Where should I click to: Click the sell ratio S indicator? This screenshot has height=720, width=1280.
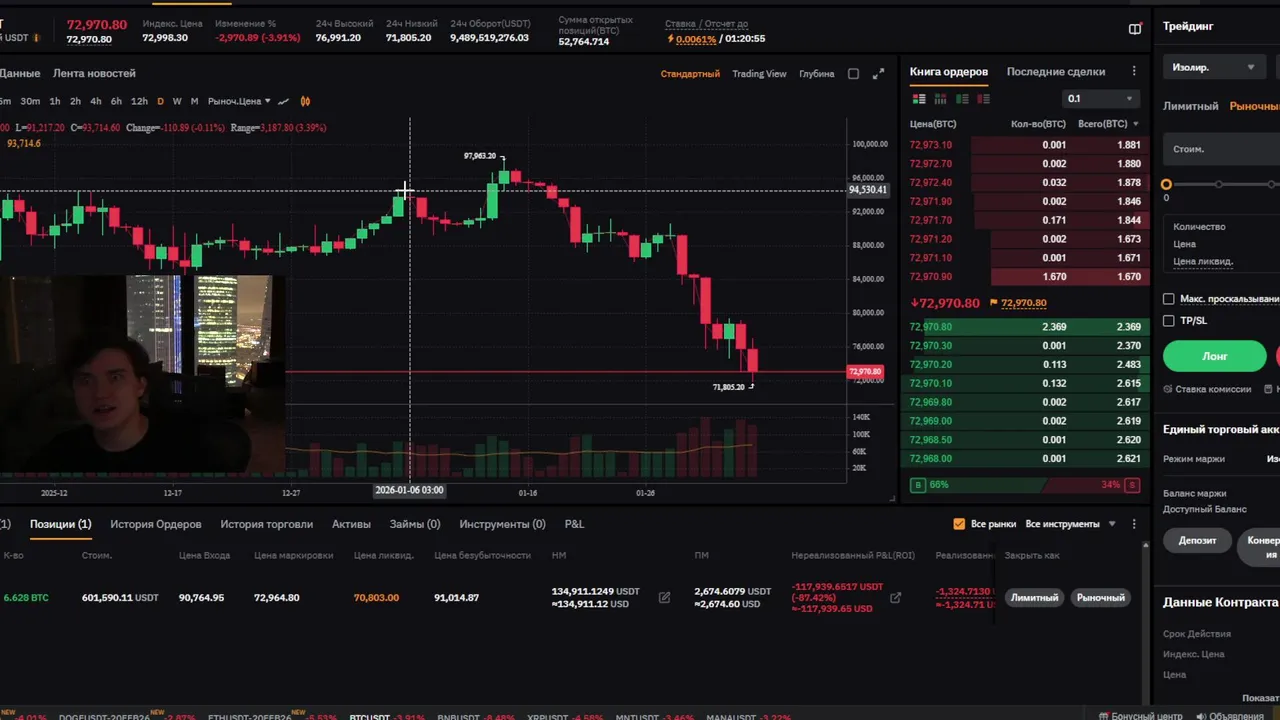pos(1132,485)
